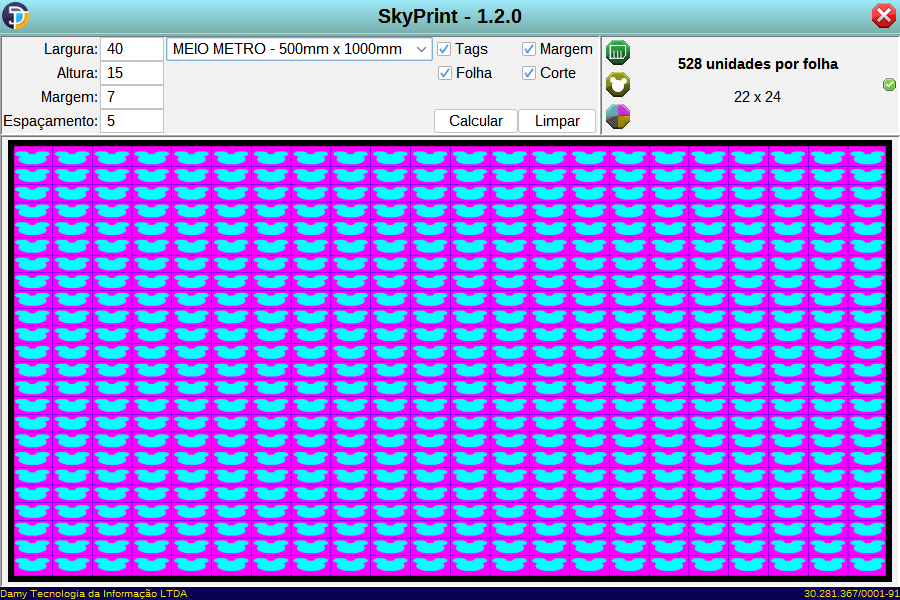Click the Limpar button
Viewport: 900px width, 600px height.
pyautogui.click(x=557, y=121)
